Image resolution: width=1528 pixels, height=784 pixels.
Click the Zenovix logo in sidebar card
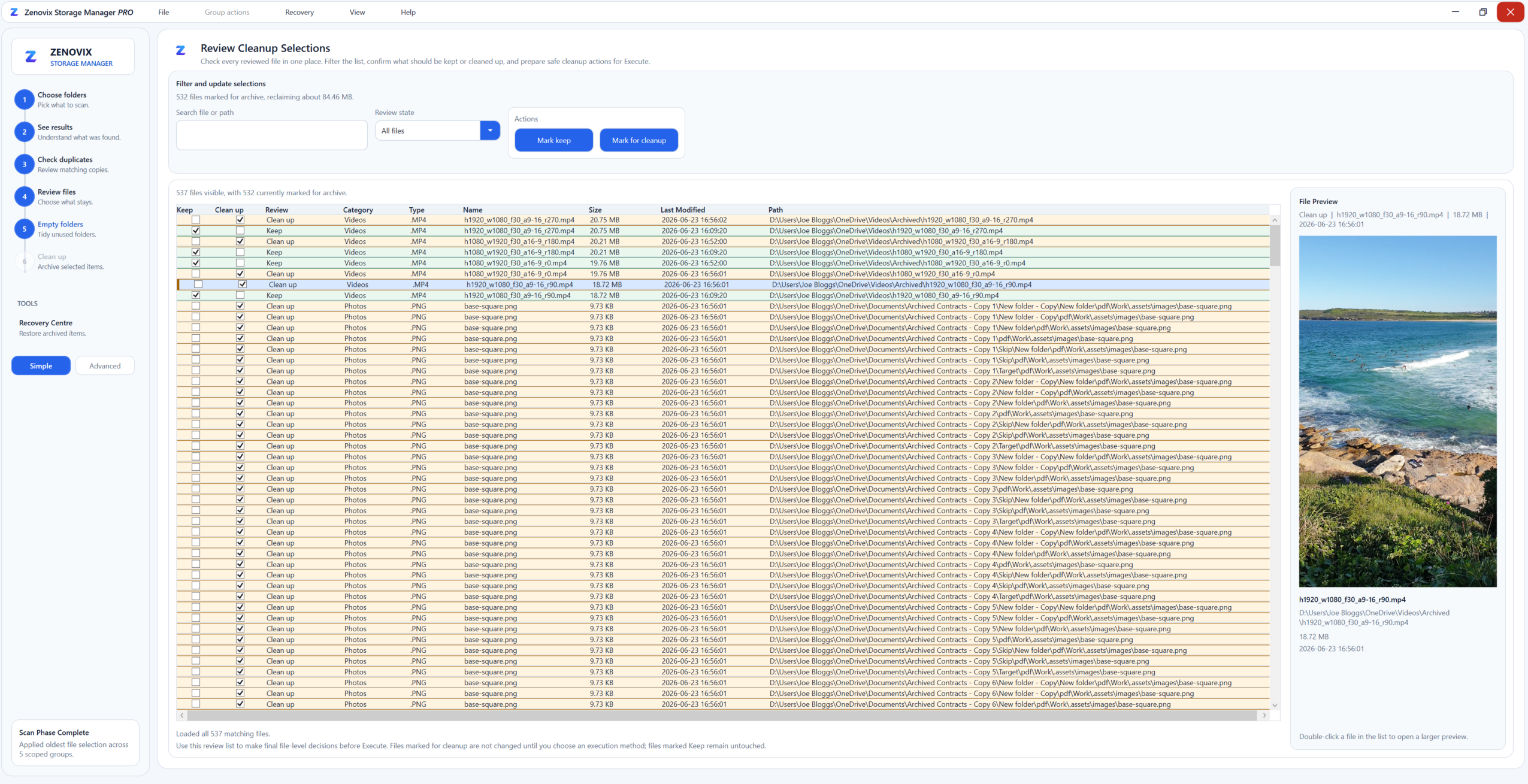click(x=31, y=57)
